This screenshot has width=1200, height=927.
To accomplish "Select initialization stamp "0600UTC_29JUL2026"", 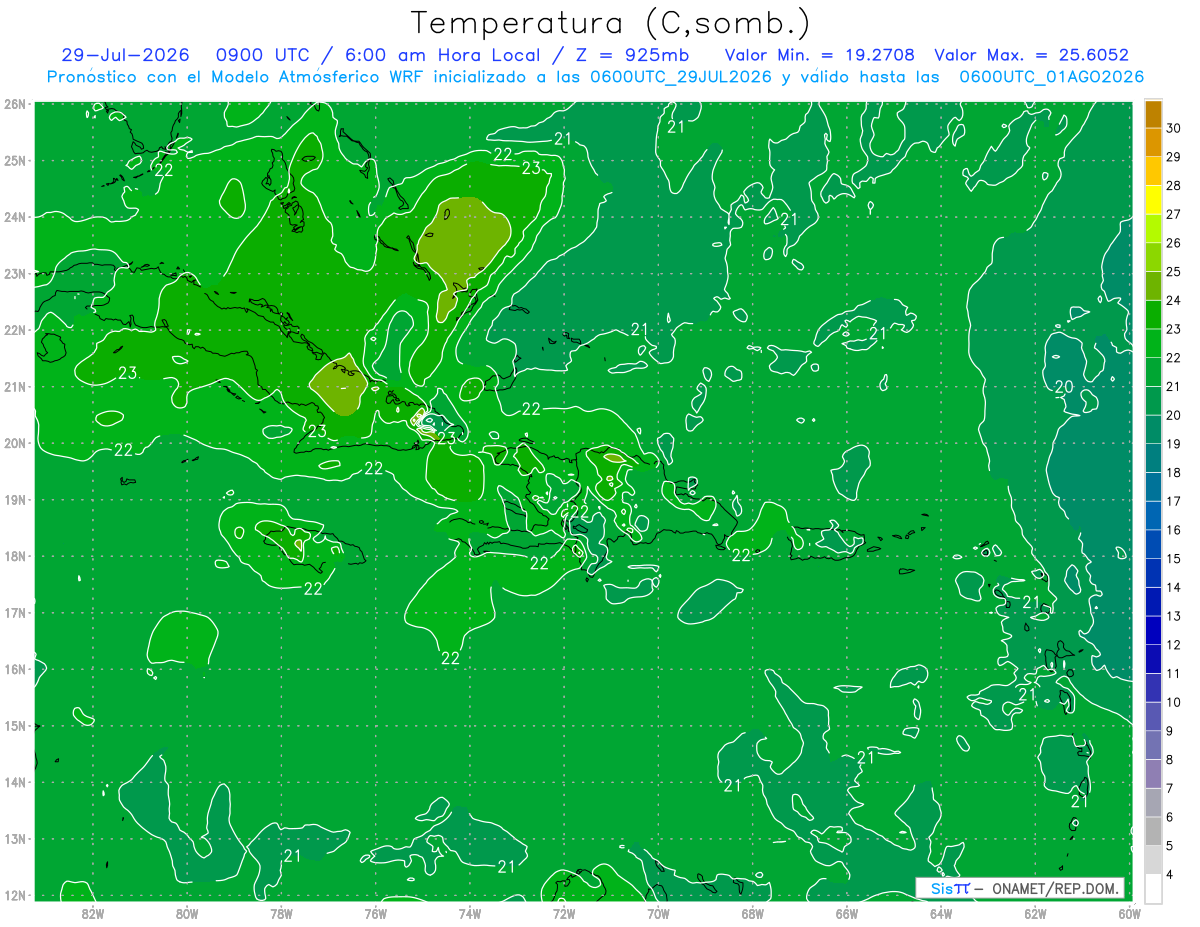I will pyautogui.click(x=681, y=77).
